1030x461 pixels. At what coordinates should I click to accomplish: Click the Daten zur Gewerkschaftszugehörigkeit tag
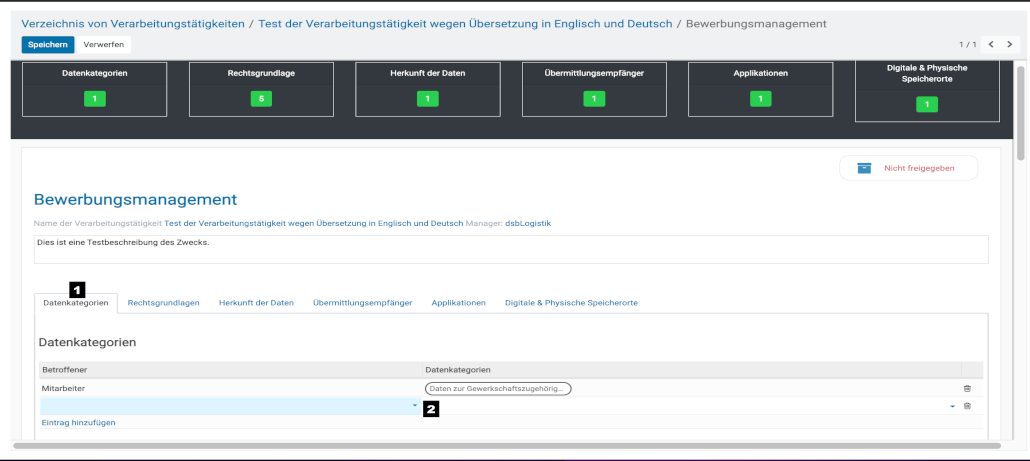(498, 388)
